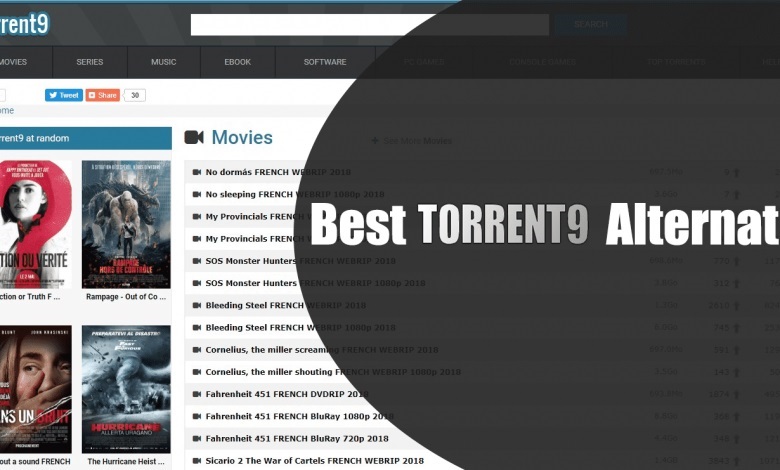Click camera icon beside Fahrenheit 451 BluRay 720p
780x470 pixels.
click(197, 439)
